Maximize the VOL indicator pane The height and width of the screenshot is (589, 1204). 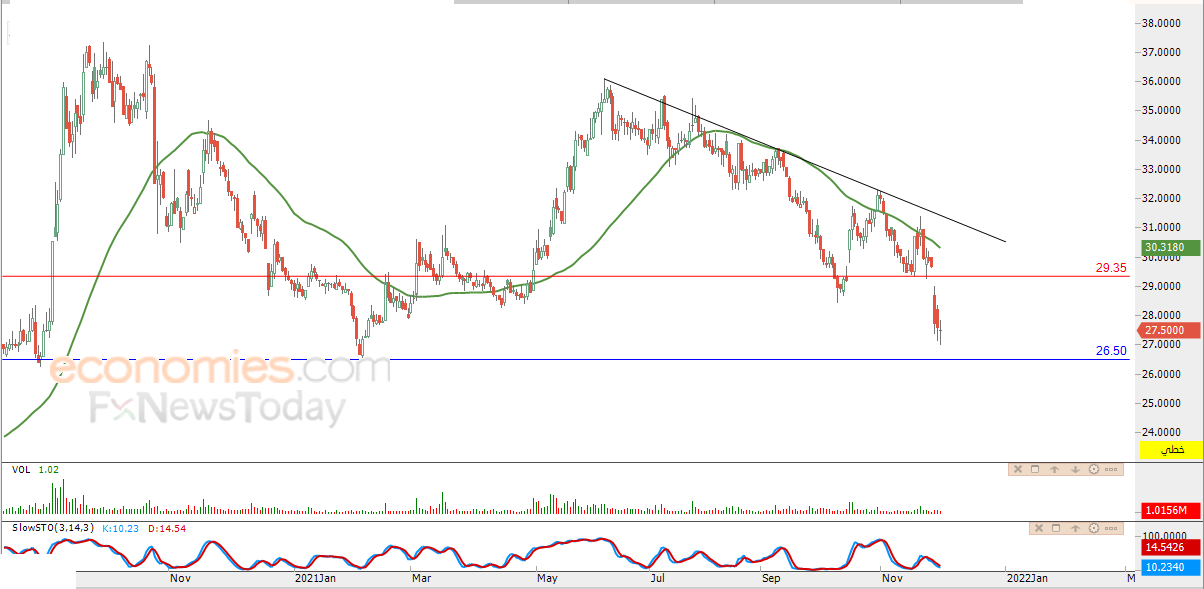click(1036, 469)
